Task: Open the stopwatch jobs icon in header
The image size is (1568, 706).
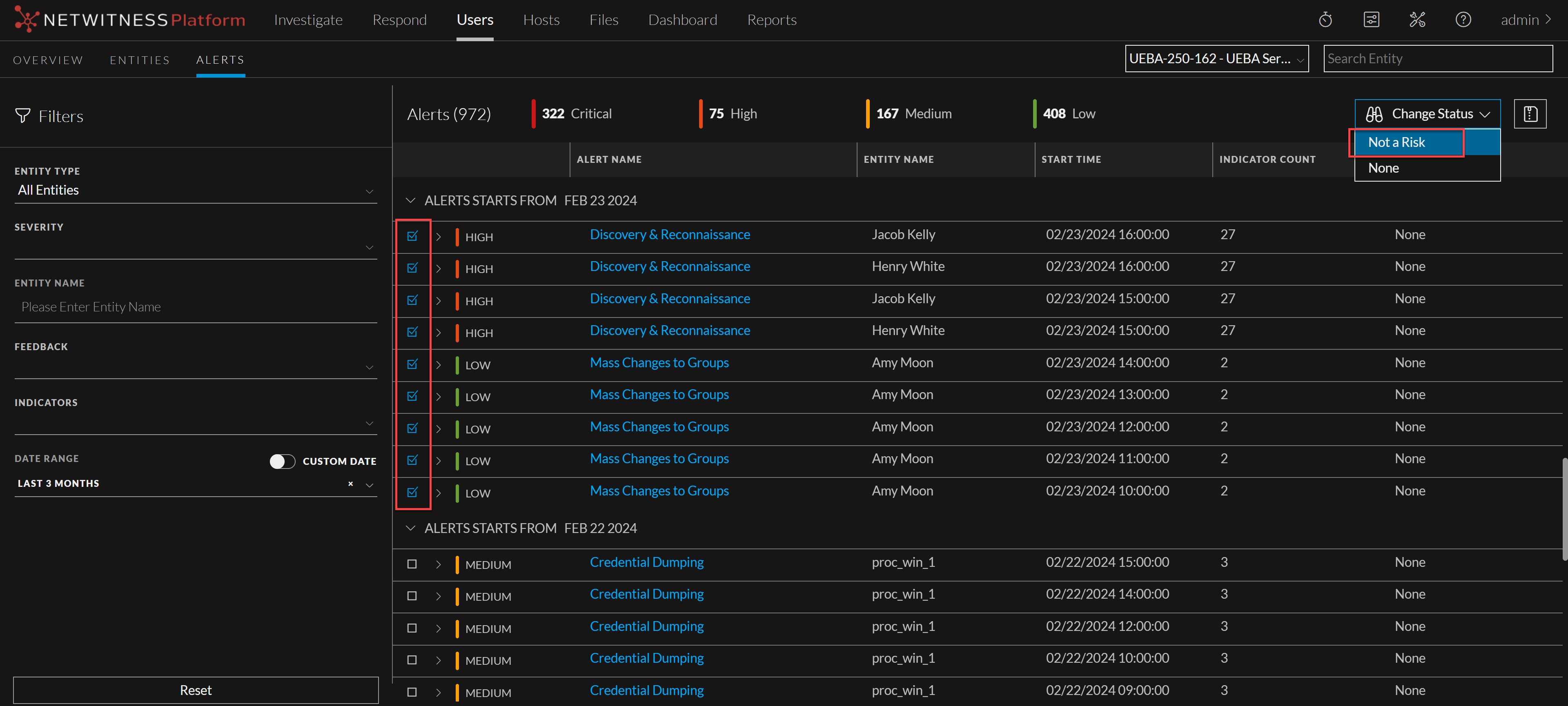Action: pyautogui.click(x=1325, y=20)
